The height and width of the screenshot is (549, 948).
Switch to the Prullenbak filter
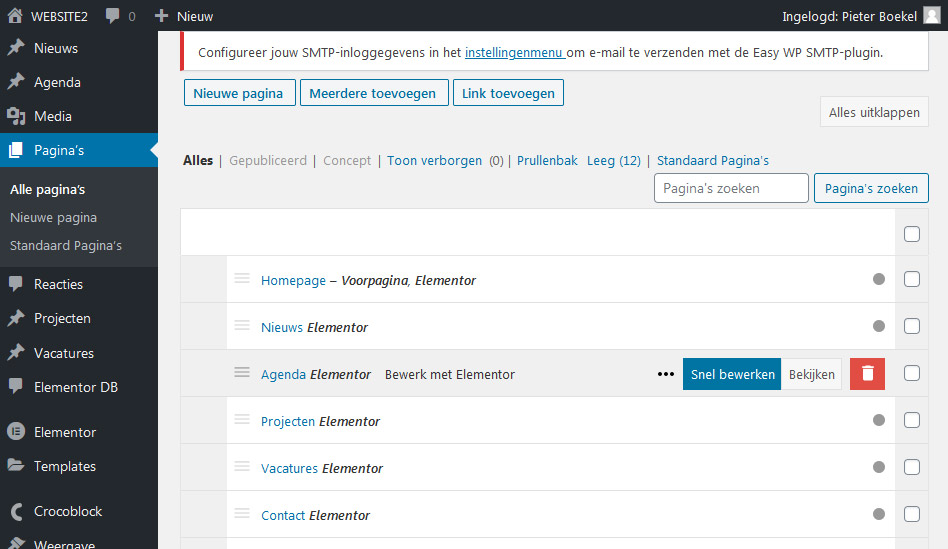click(547, 160)
